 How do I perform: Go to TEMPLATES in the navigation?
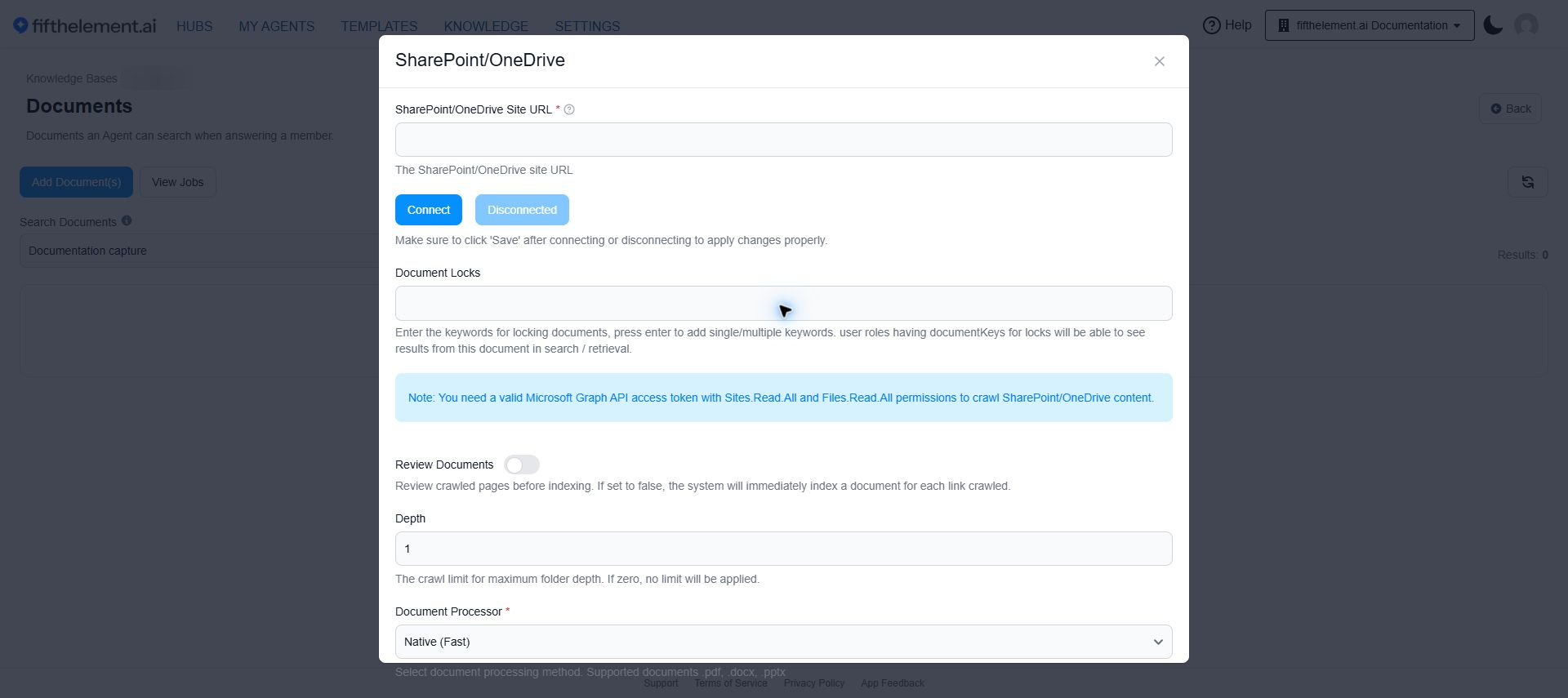379,26
